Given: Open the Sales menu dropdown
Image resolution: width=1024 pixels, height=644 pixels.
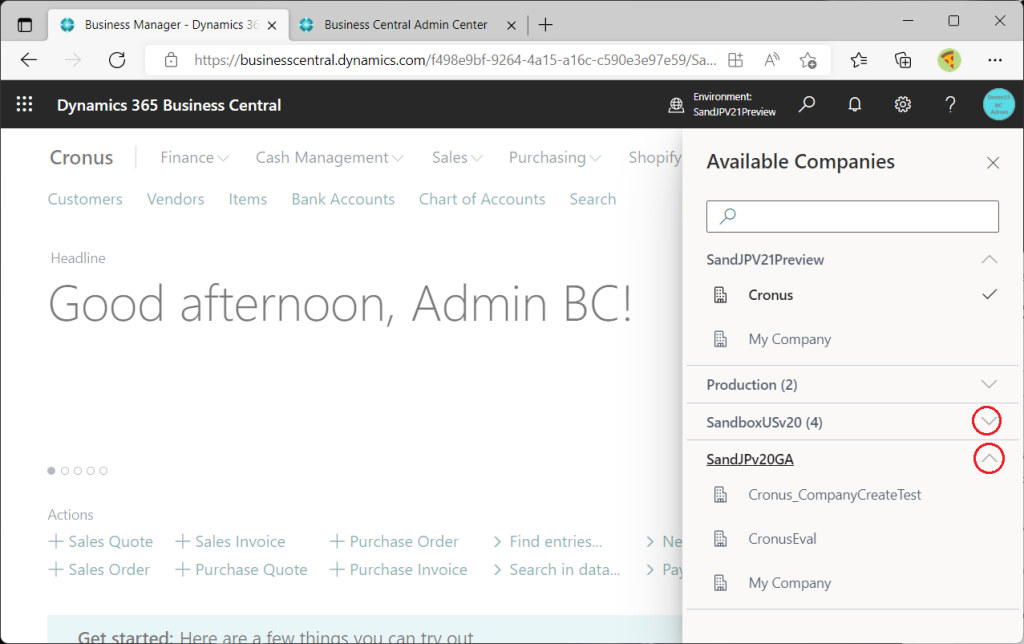Looking at the screenshot, I should [456, 157].
